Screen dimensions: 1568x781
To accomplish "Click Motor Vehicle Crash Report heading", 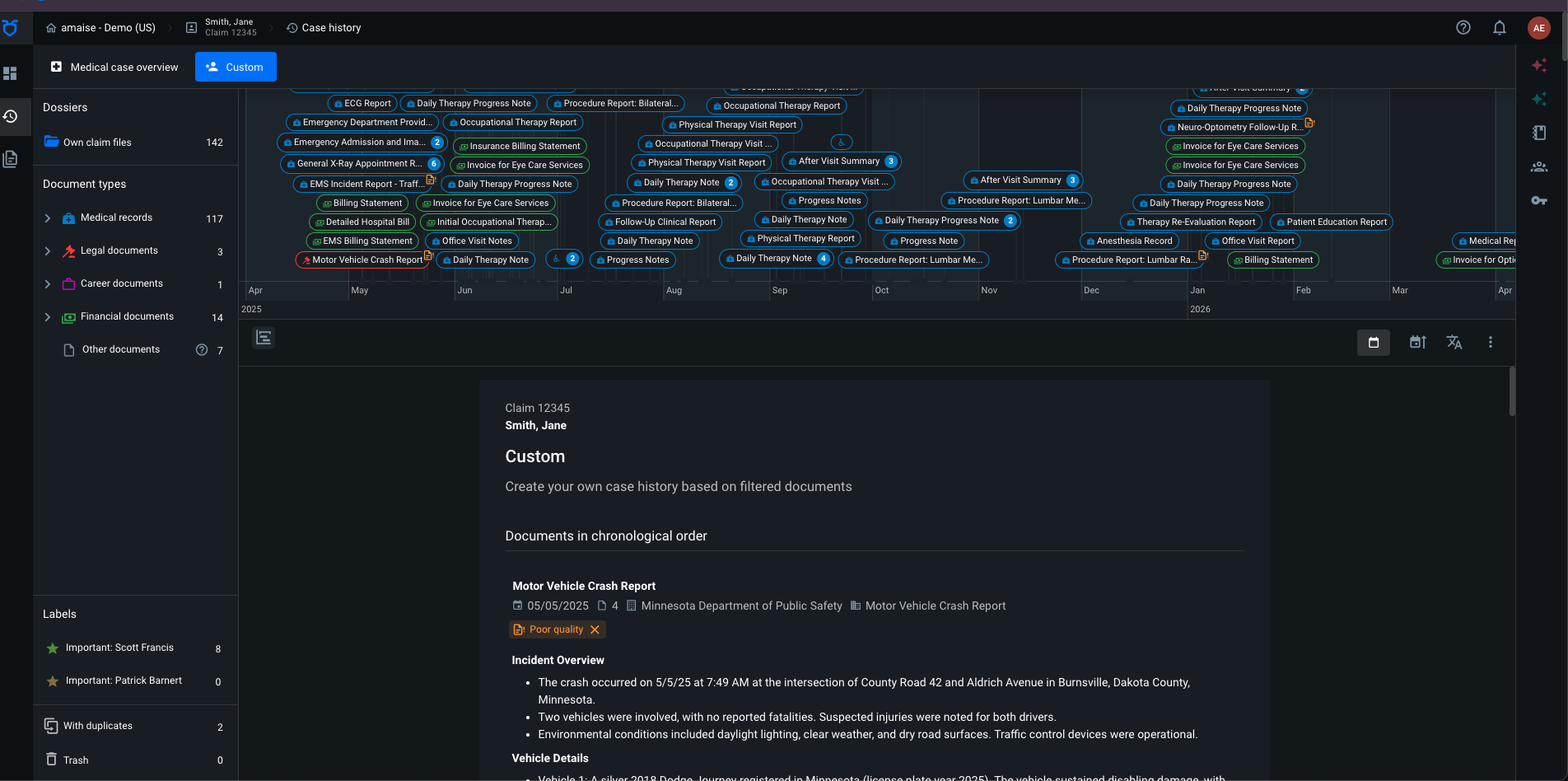I will pyautogui.click(x=584, y=586).
